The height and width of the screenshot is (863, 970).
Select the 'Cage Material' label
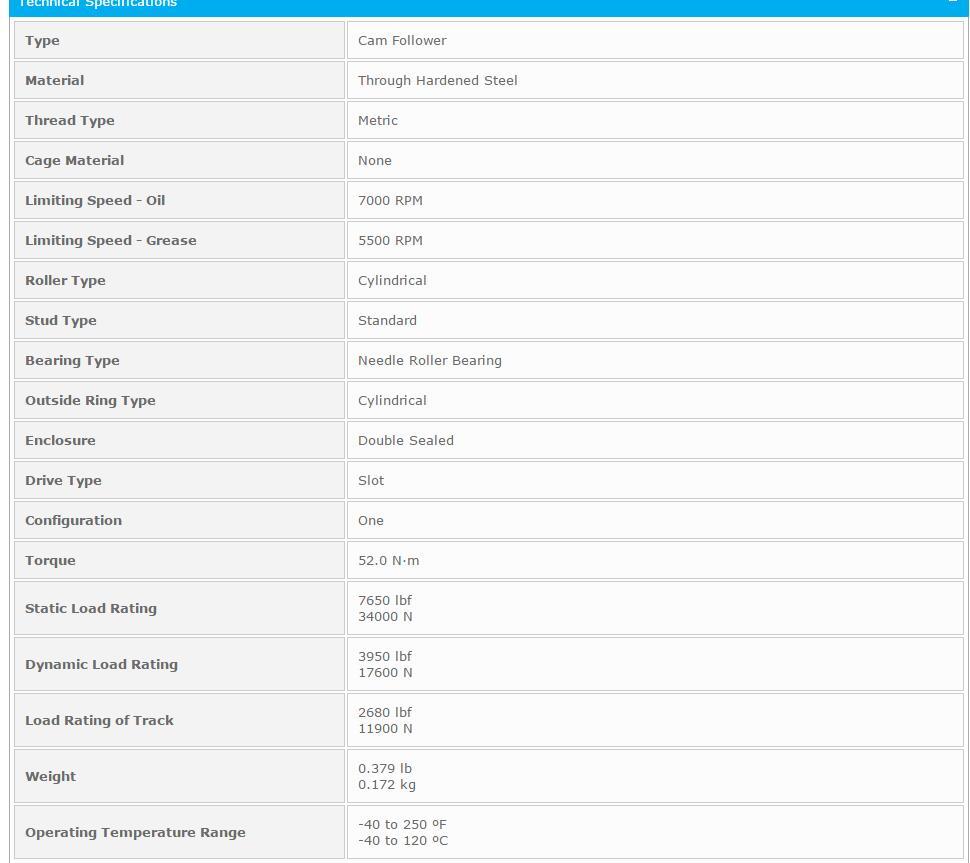tap(74, 161)
